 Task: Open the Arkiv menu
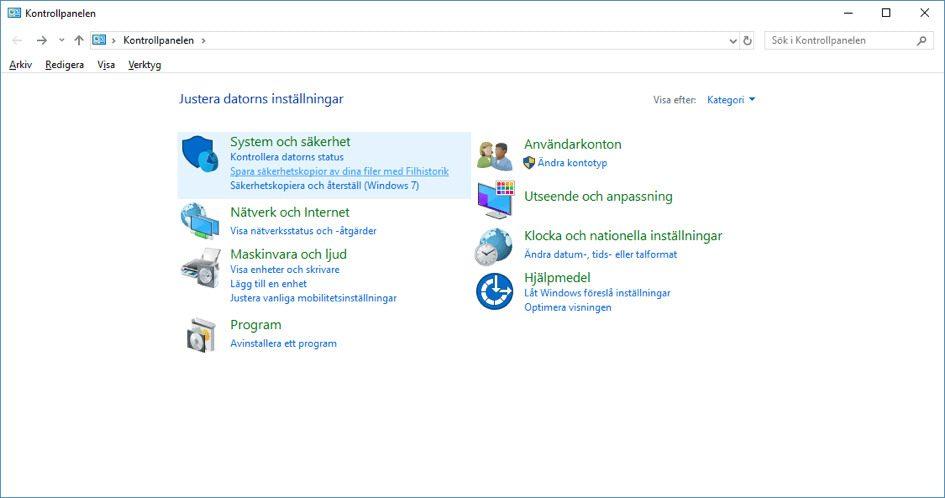pyautogui.click(x=20, y=65)
